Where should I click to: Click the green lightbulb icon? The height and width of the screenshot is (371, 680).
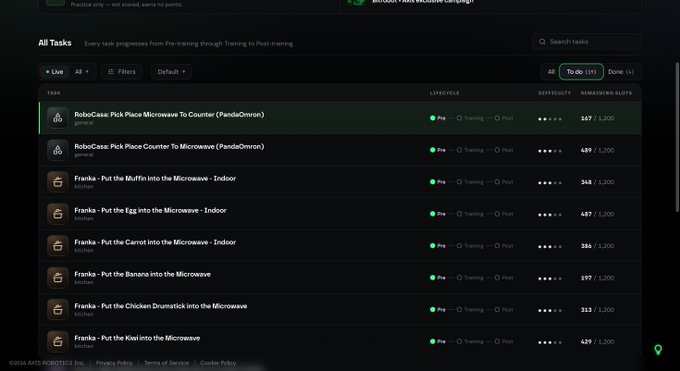coord(658,349)
